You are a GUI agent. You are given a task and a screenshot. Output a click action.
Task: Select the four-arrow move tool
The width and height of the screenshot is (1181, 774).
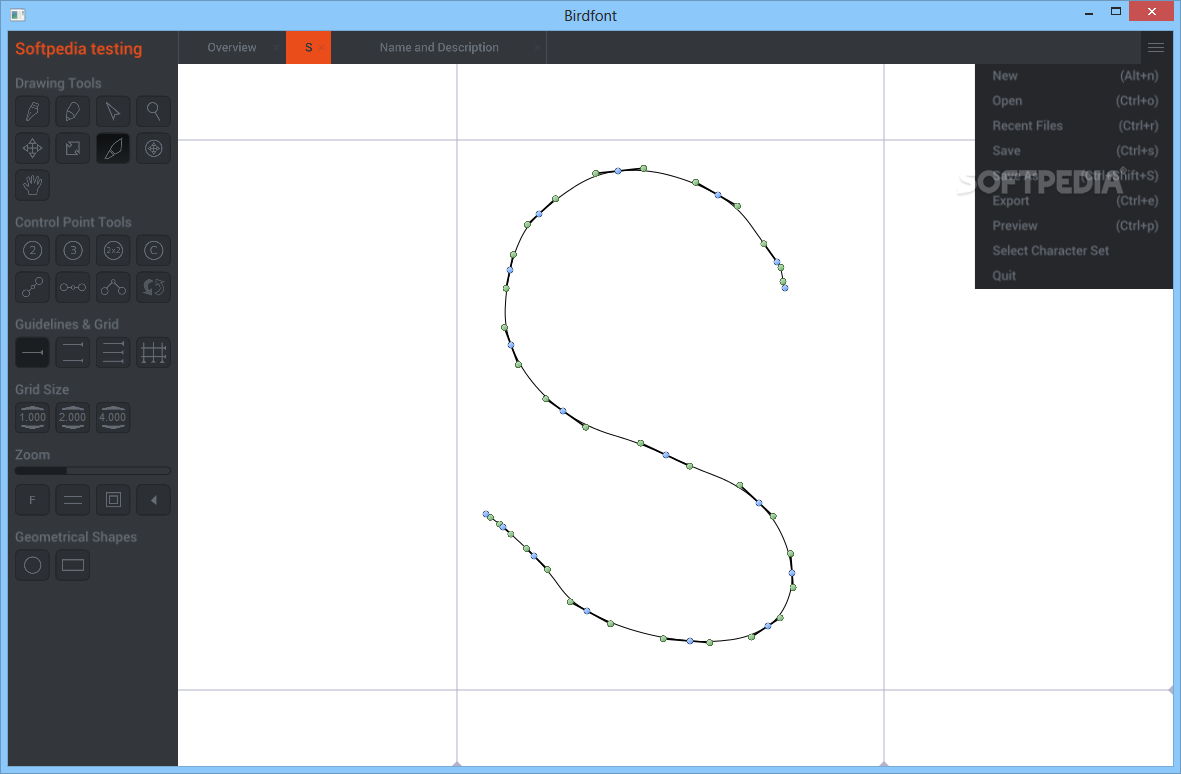tap(32, 148)
